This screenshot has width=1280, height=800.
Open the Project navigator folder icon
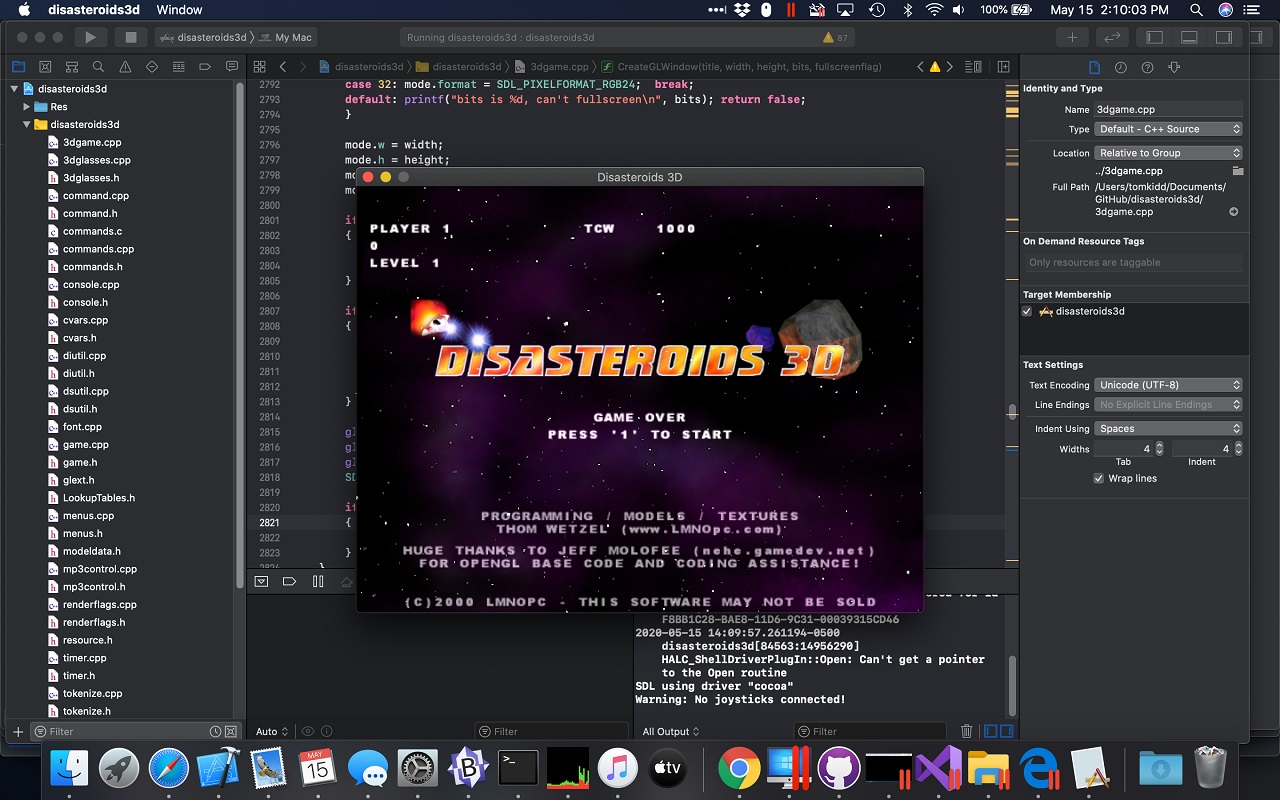18,67
